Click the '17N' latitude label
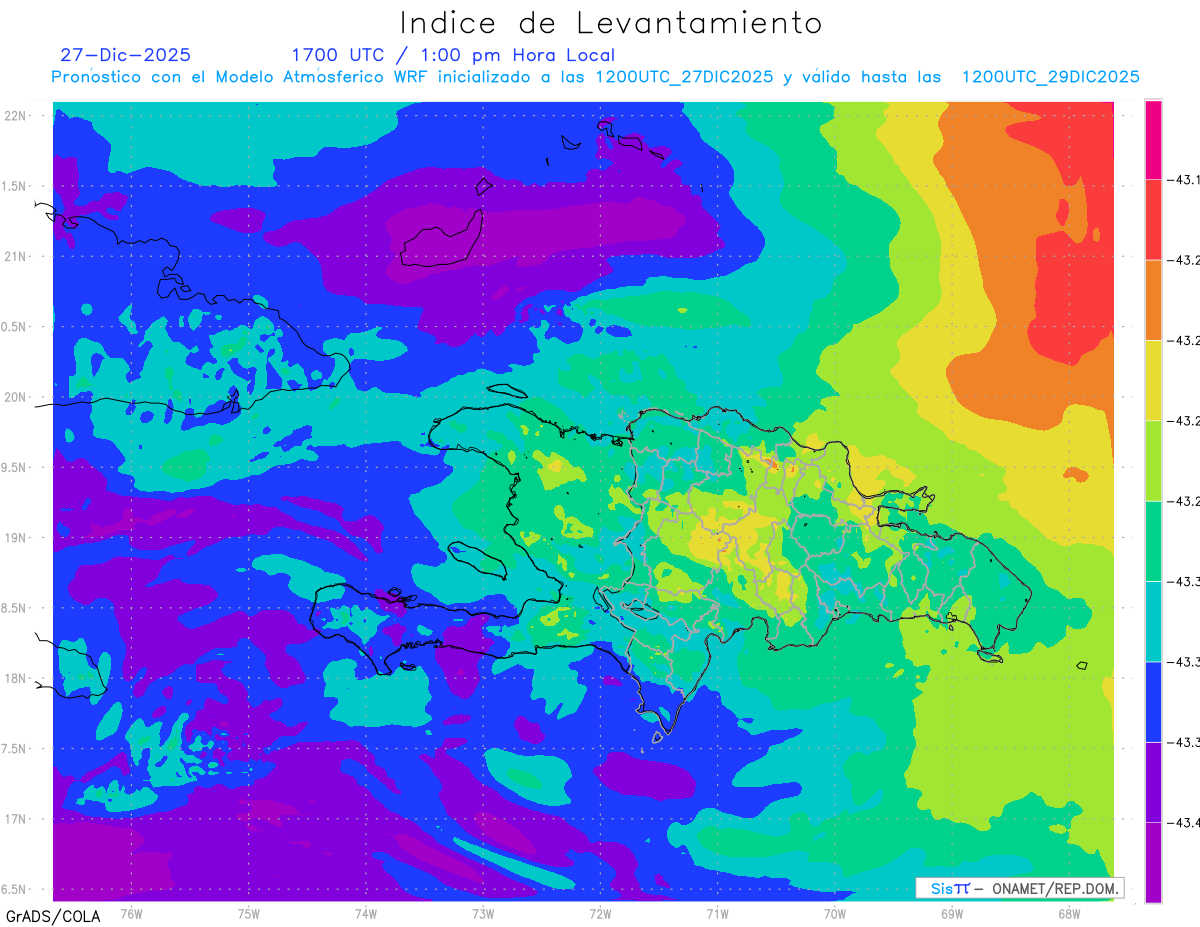The image size is (1200, 927). coord(16,819)
